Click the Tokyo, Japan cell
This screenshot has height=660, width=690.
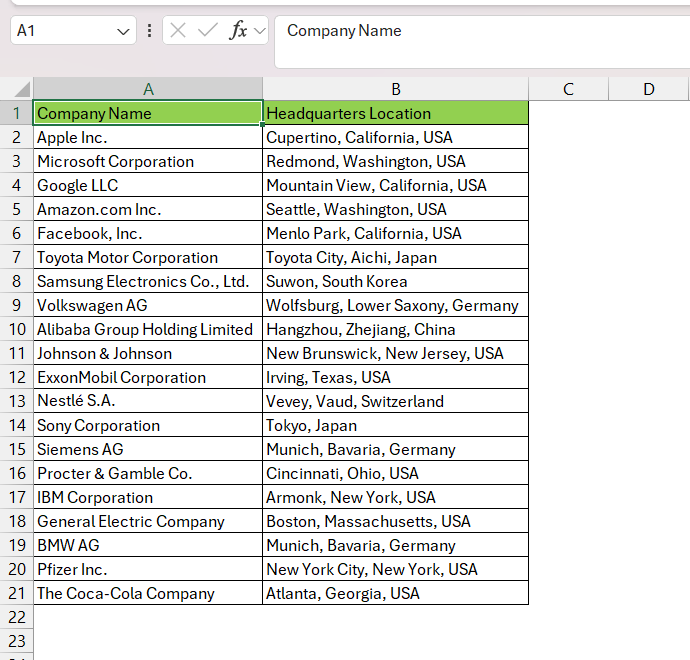coord(396,425)
